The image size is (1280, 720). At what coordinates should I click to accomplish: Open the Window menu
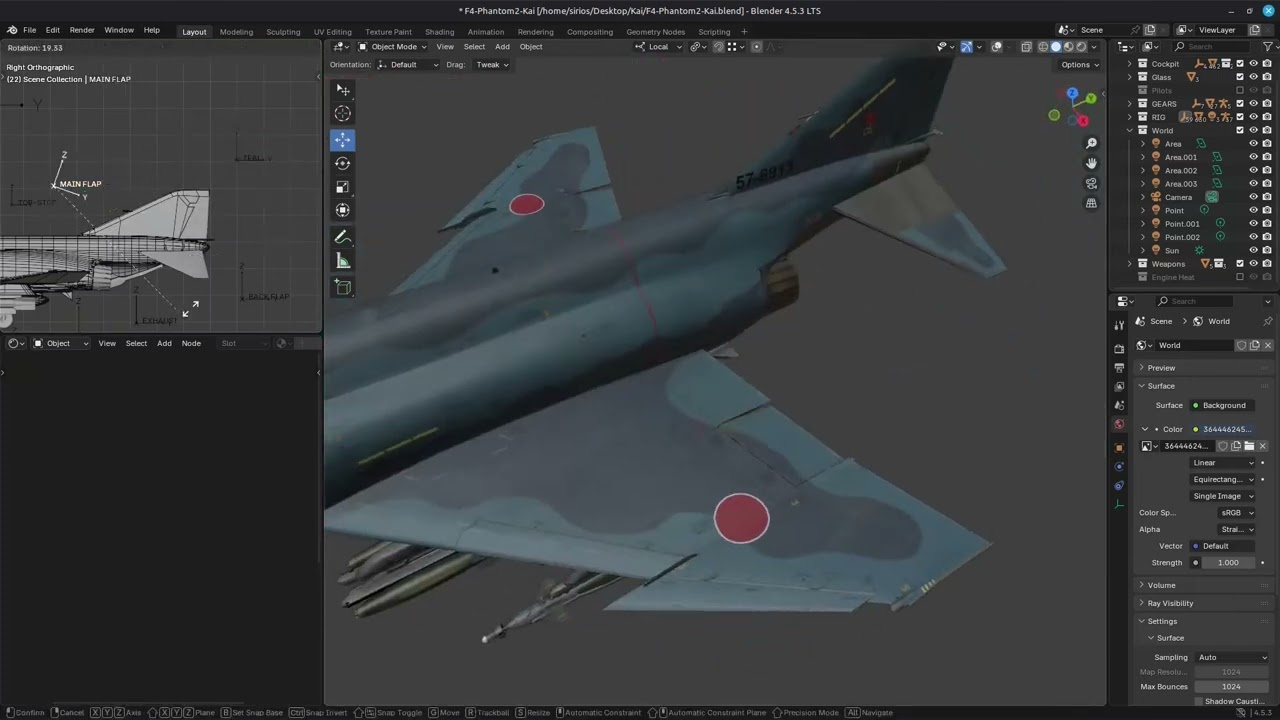(119, 30)
